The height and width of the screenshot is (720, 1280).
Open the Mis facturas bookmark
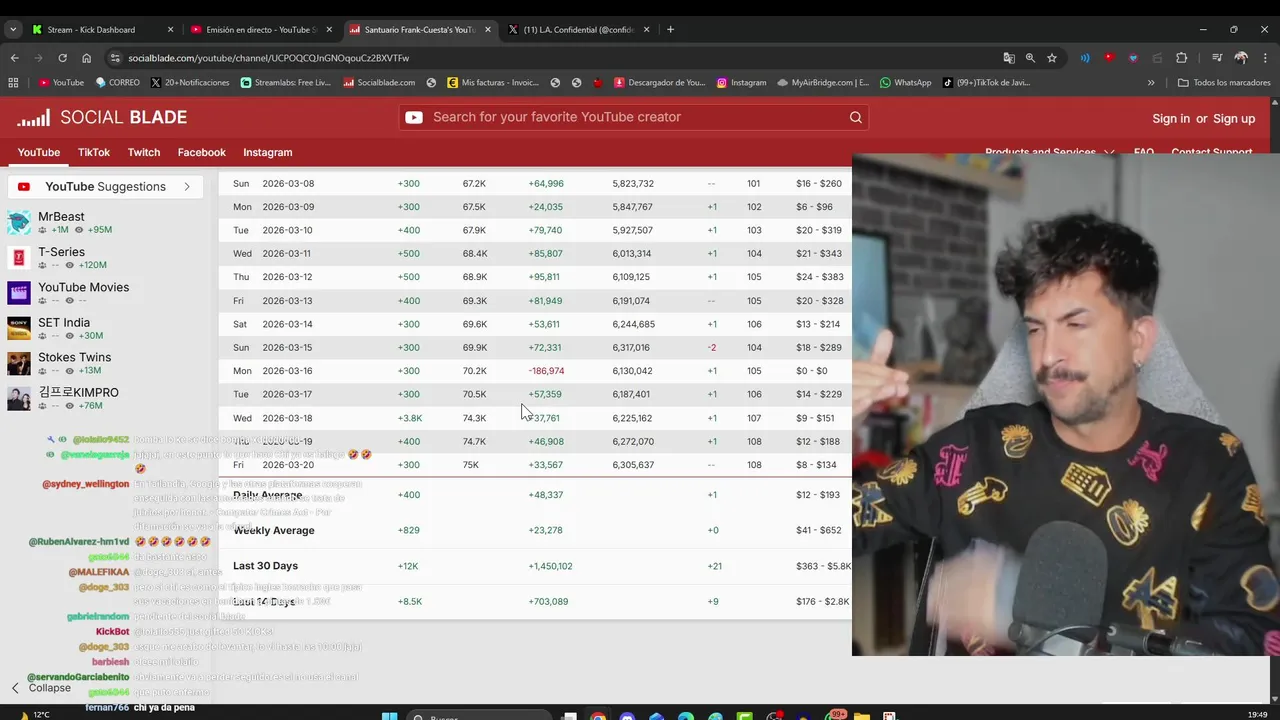[493, 83]
